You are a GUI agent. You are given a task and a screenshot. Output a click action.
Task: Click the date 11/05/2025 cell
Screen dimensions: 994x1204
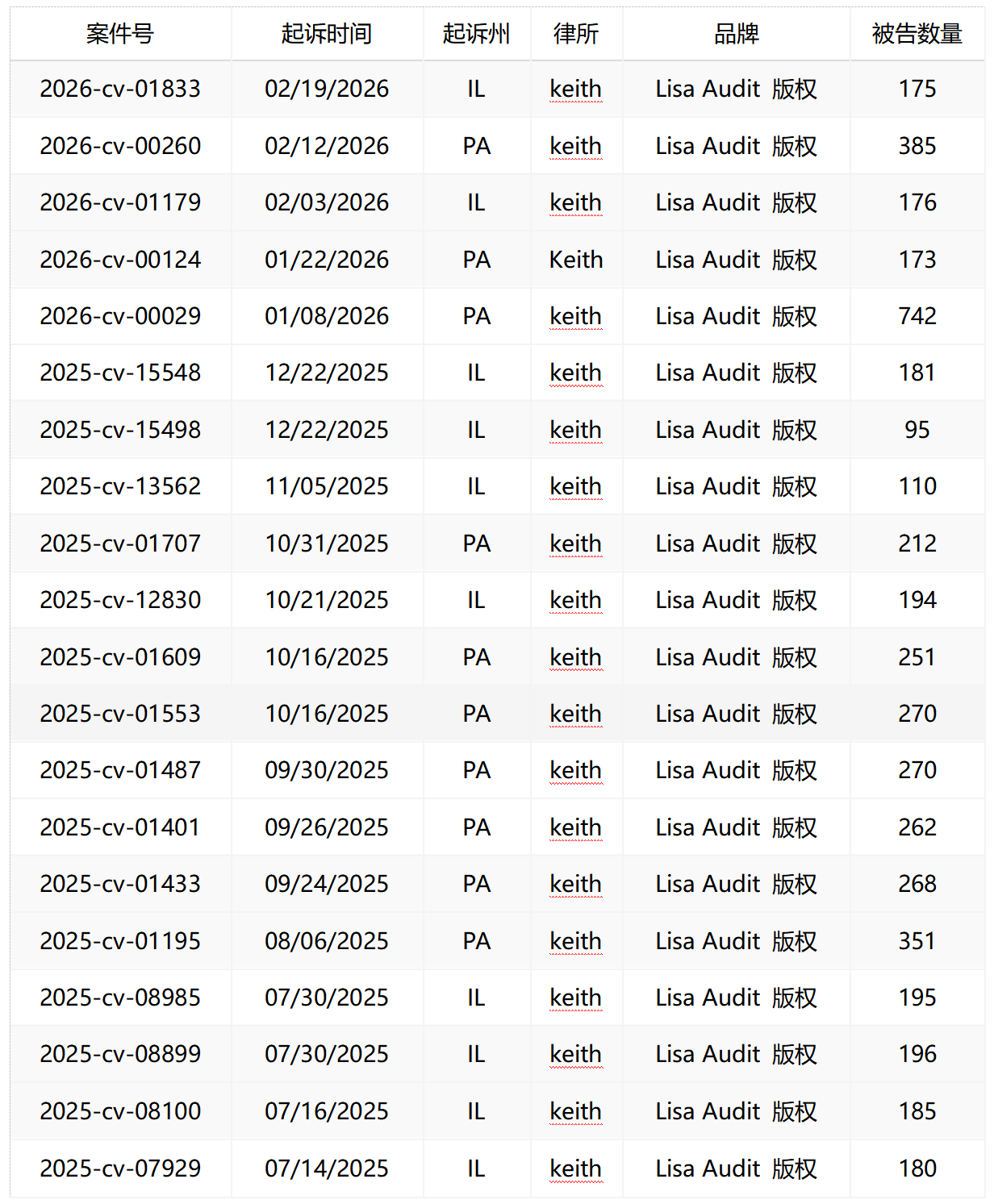[x=327, y=486]
